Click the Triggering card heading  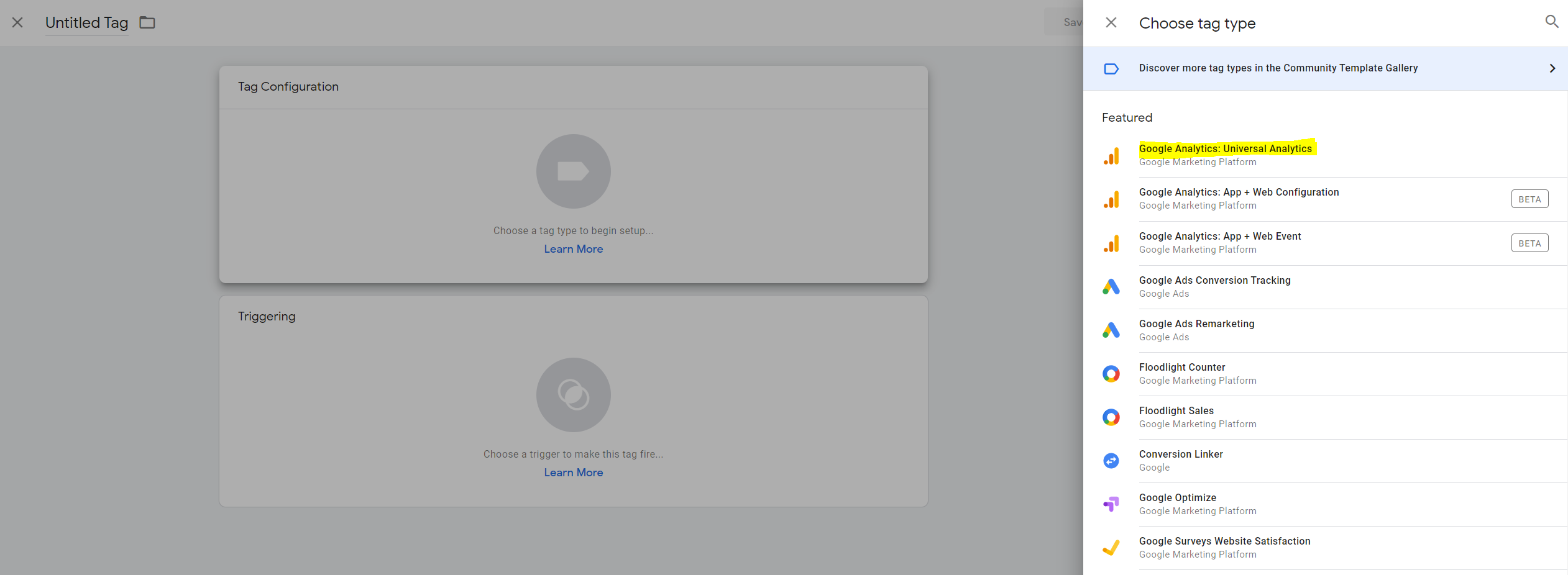point(267,317)
